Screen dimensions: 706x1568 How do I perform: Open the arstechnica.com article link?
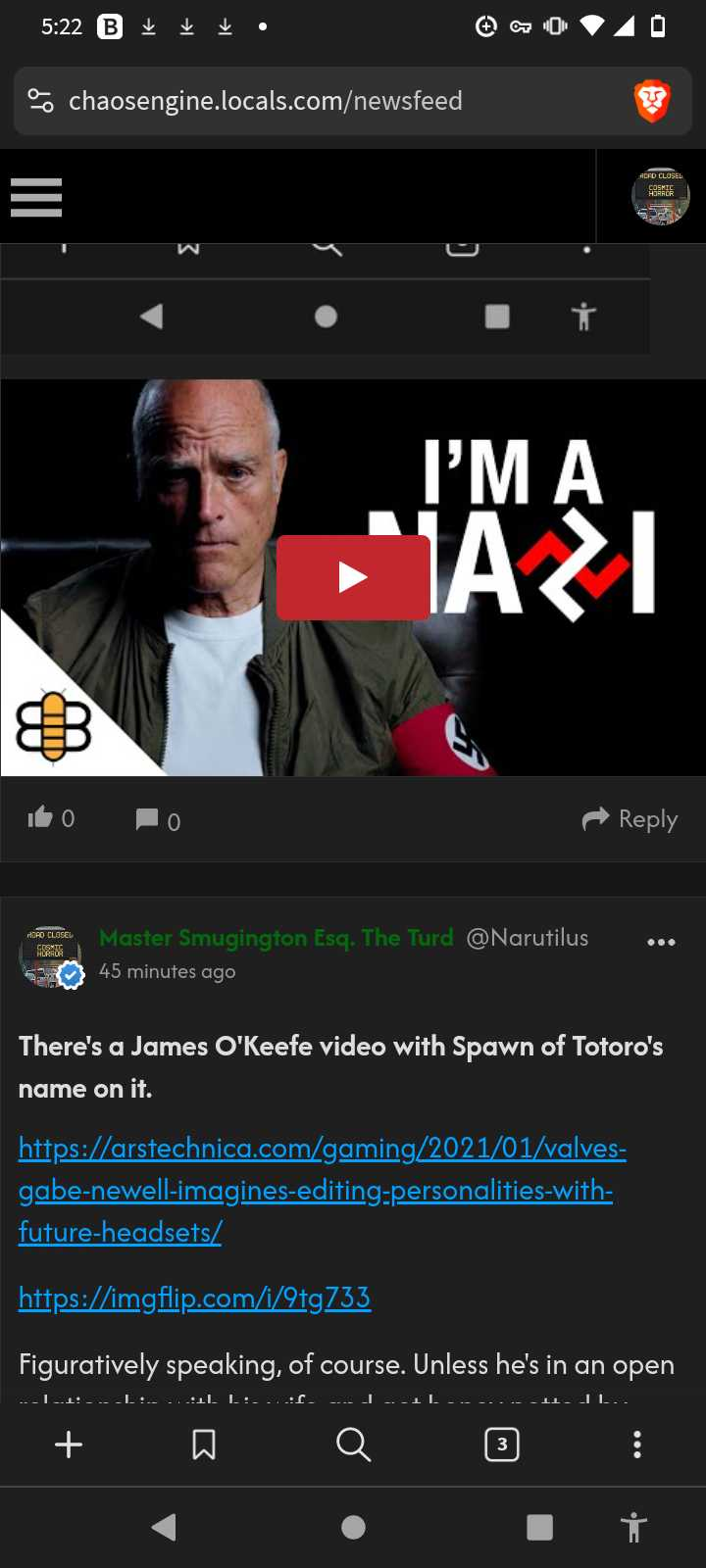[x=322, y=1190]
